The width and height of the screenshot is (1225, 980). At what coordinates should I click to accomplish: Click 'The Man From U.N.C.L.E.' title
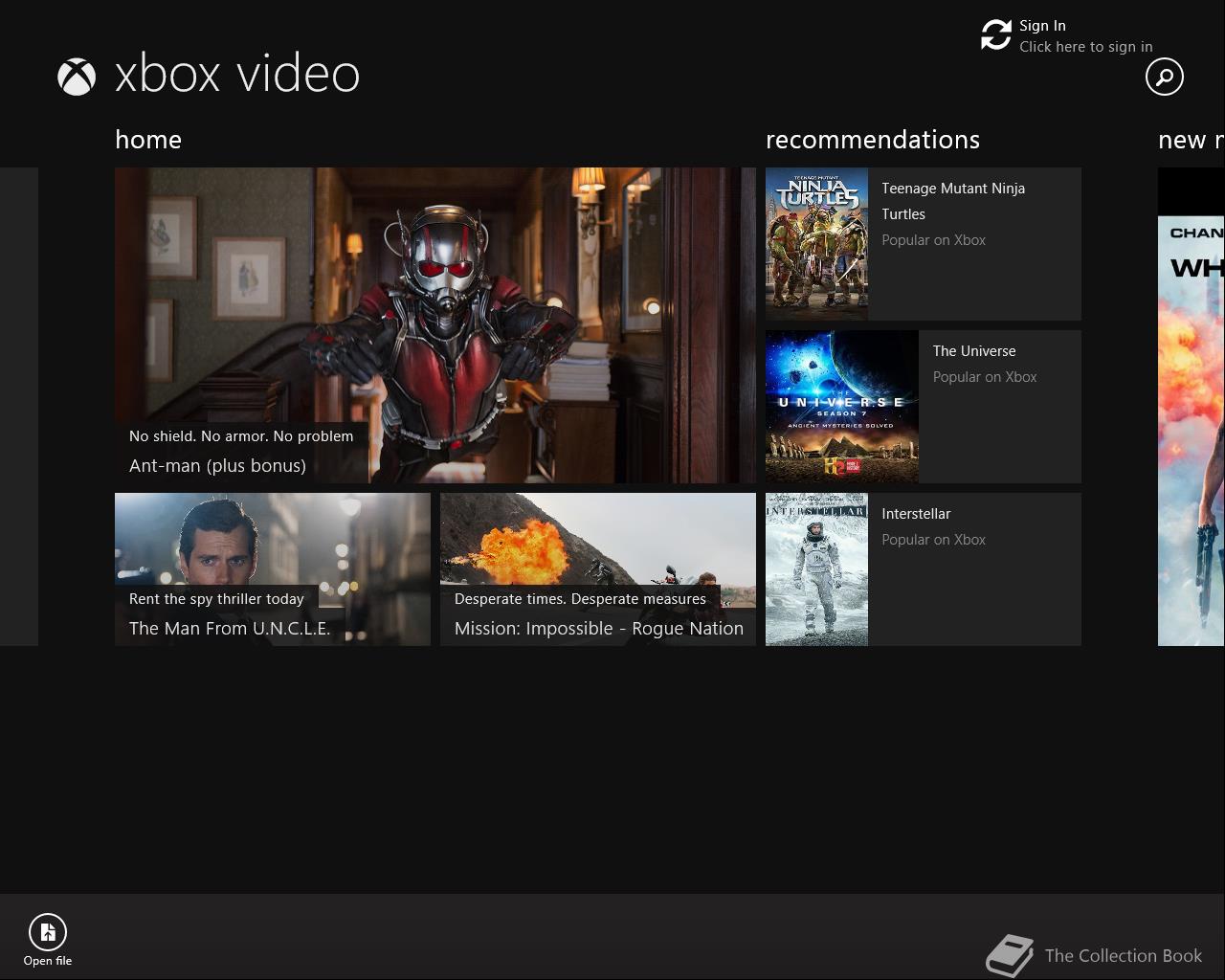(230, 629)
